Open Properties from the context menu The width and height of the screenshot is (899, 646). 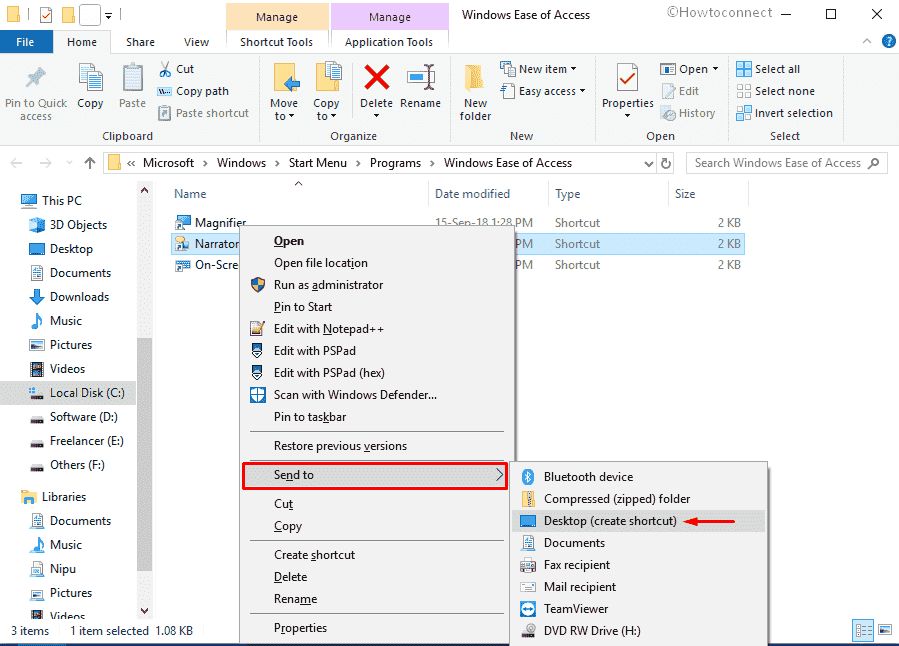point(377,628)
